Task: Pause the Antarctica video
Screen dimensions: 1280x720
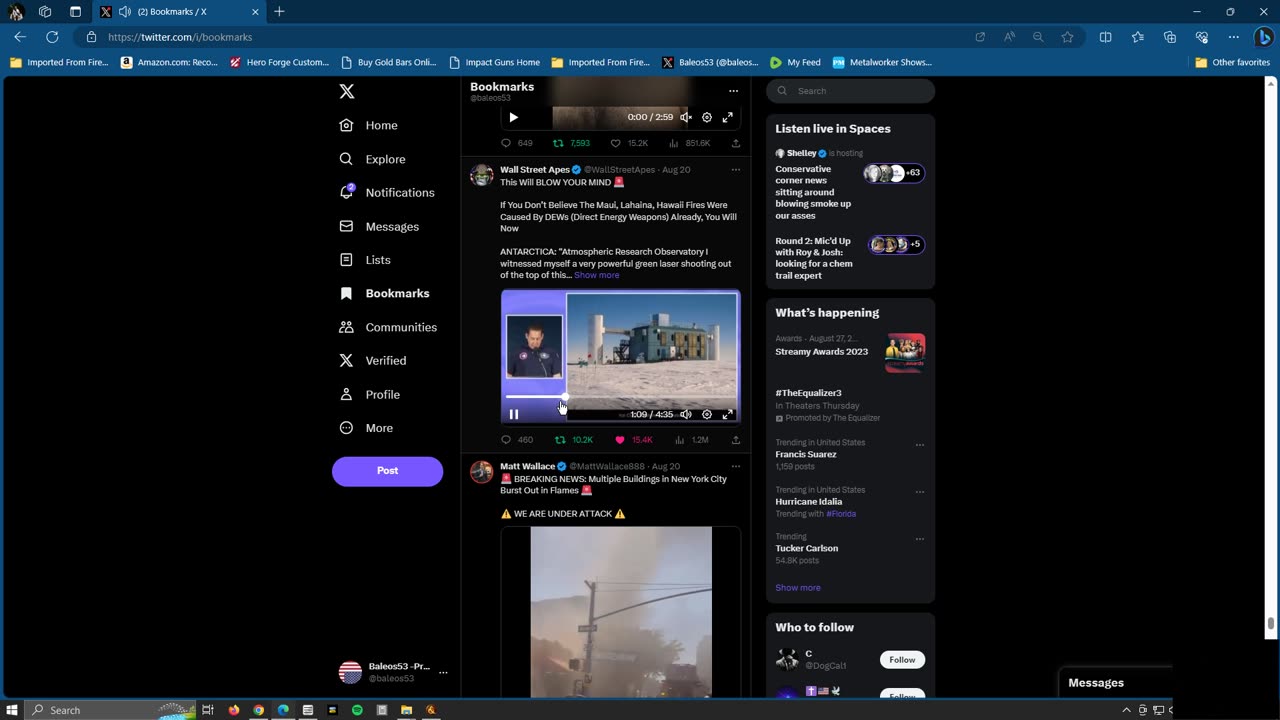Action: [x=513, y=414]
